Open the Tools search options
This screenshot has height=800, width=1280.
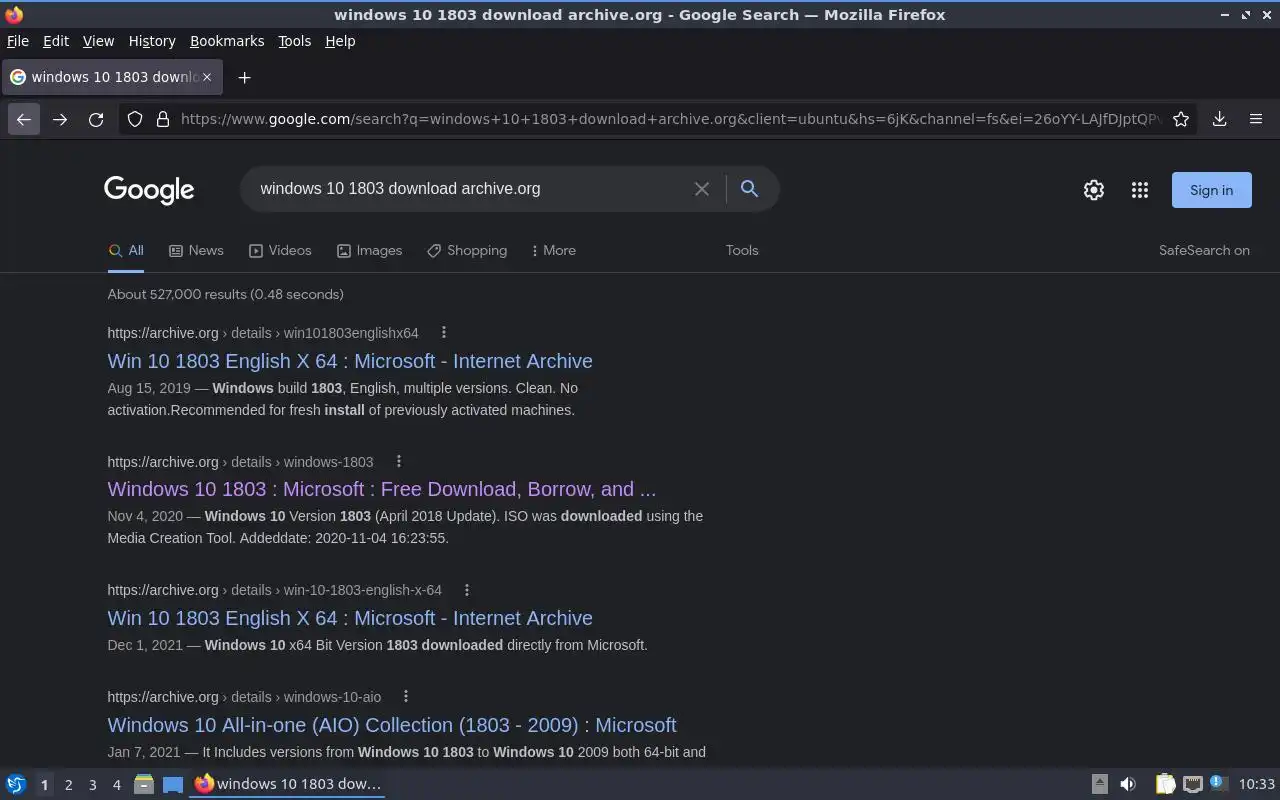[x=742, y=250]
